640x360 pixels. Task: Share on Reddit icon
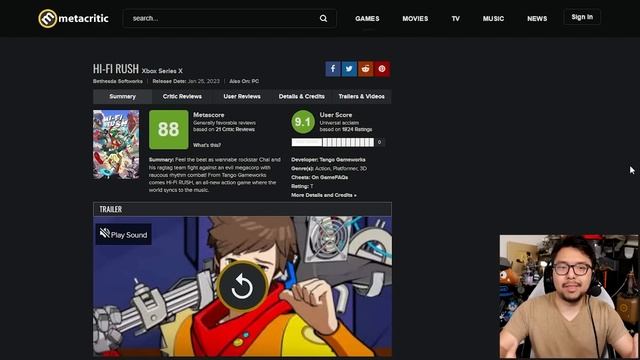coord(365,69)
